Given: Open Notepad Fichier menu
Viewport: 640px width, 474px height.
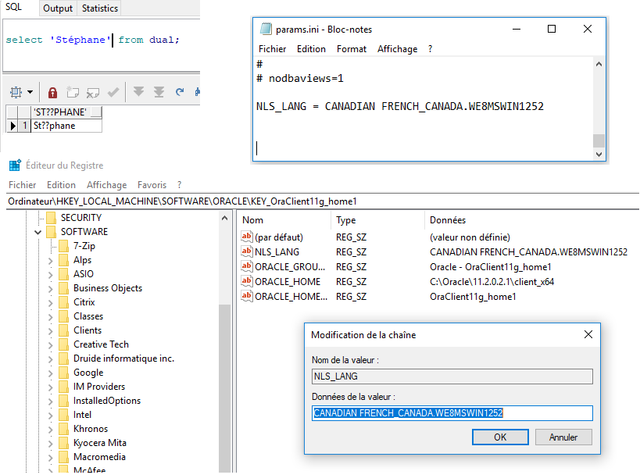Looking at the screenshot, I should coord(272,49).
